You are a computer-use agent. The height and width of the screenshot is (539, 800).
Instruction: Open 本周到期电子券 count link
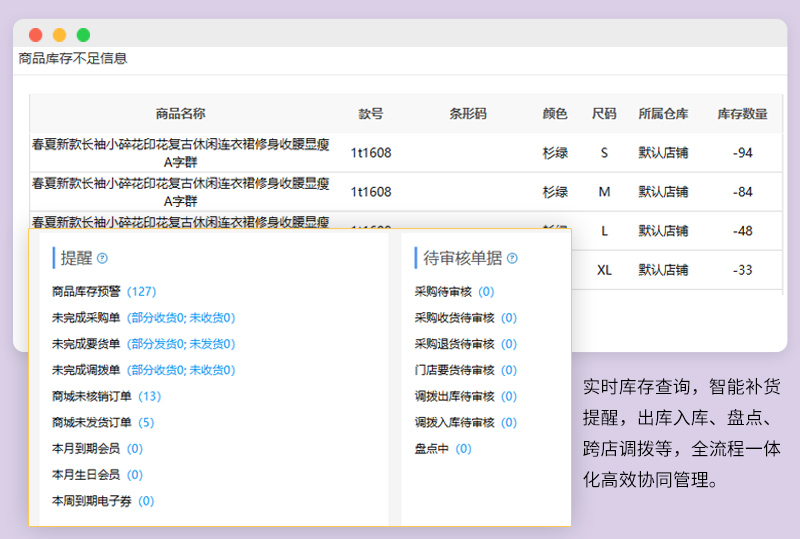pos(146,501)
